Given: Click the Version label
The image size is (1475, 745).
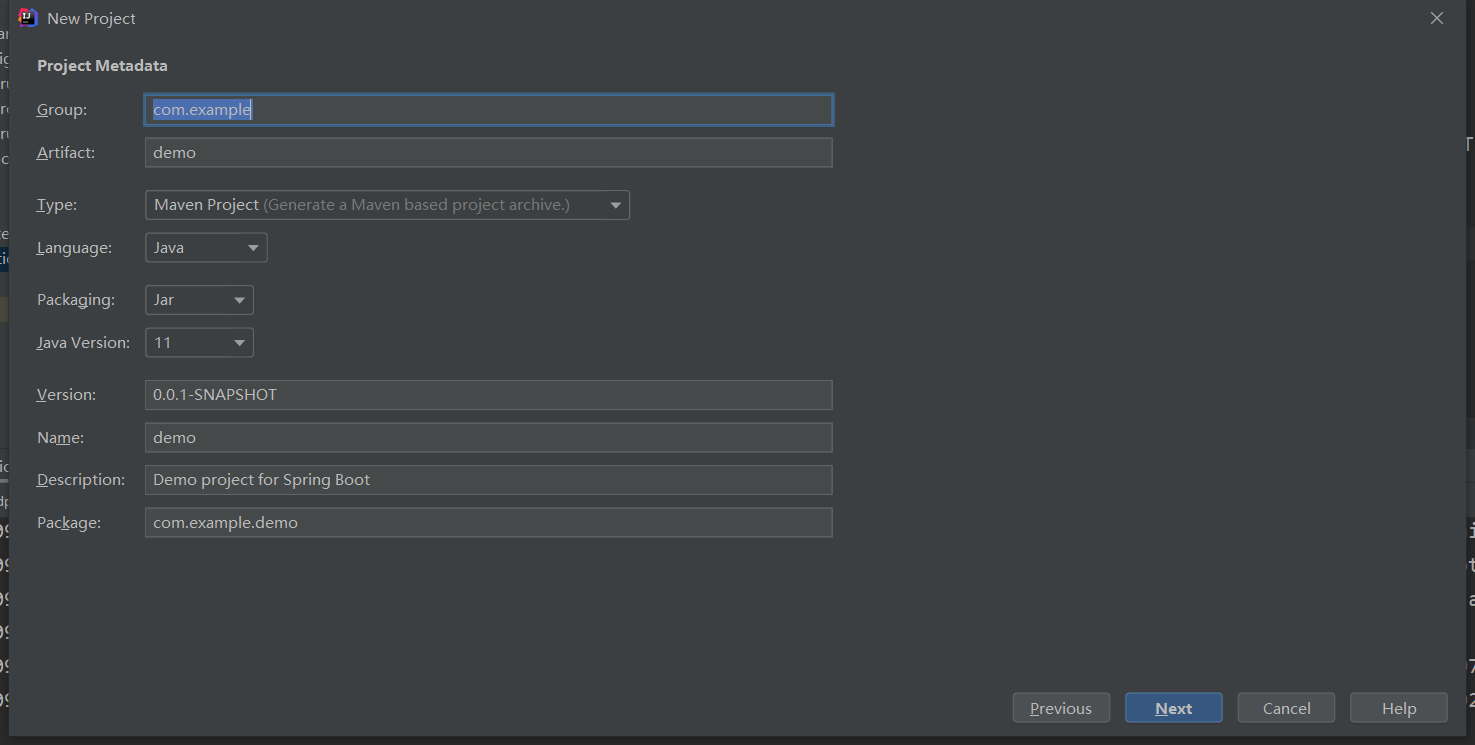Looking at the screenshot, I should tap(67, 395).
